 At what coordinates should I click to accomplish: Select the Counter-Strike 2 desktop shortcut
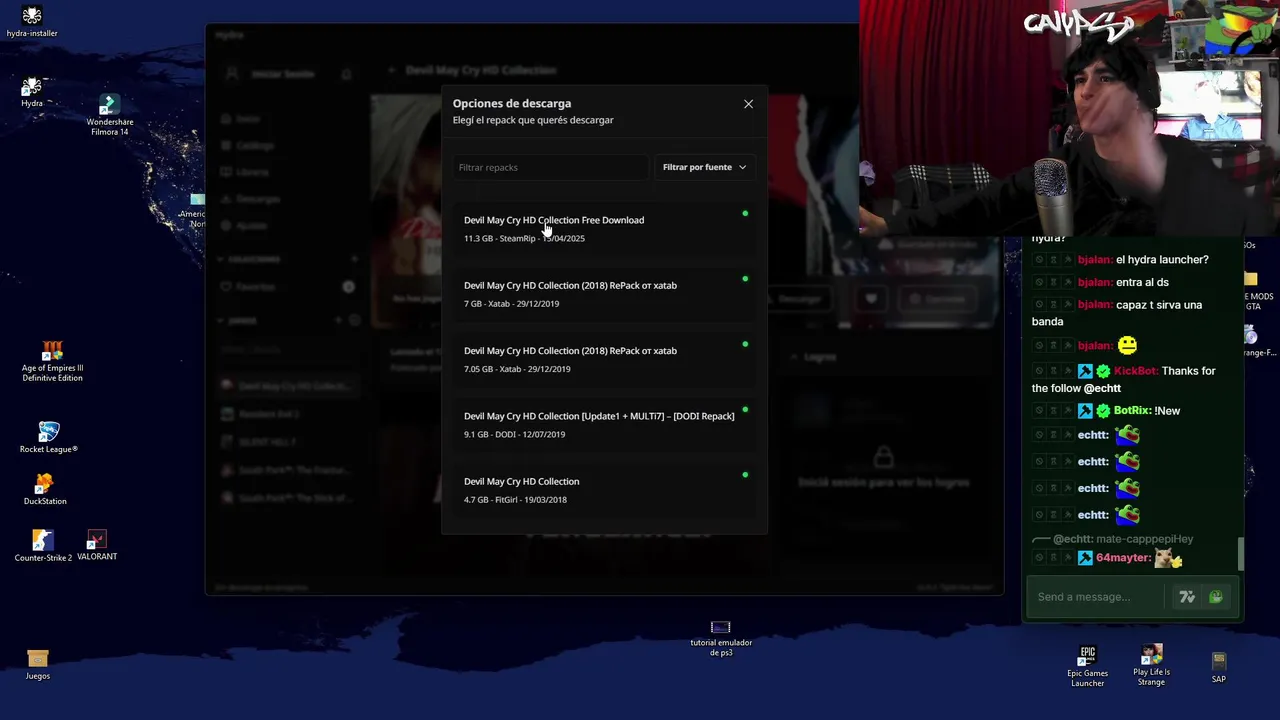(x=43, y=546)
